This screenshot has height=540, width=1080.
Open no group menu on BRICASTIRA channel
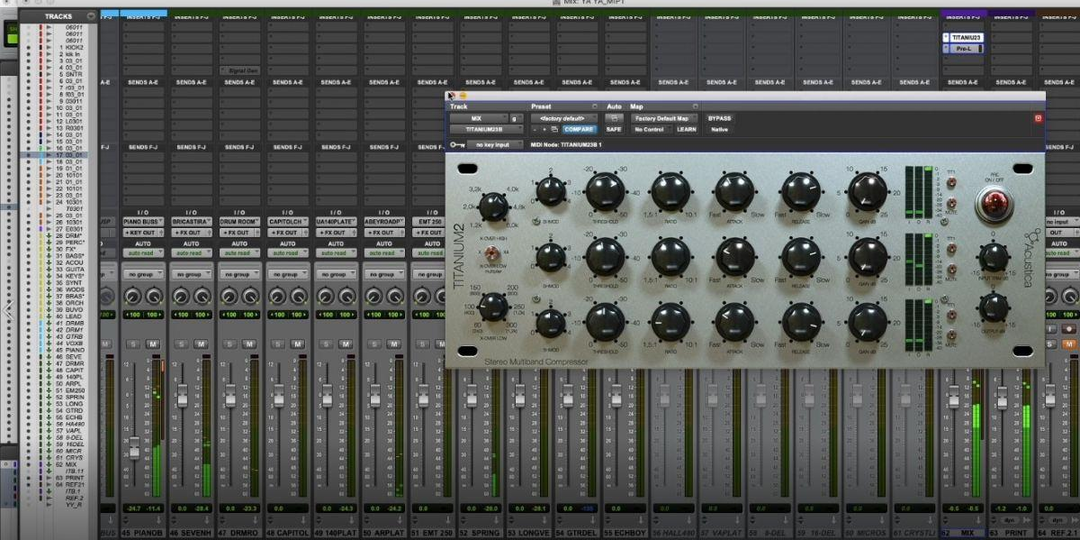tap(191, 274)
